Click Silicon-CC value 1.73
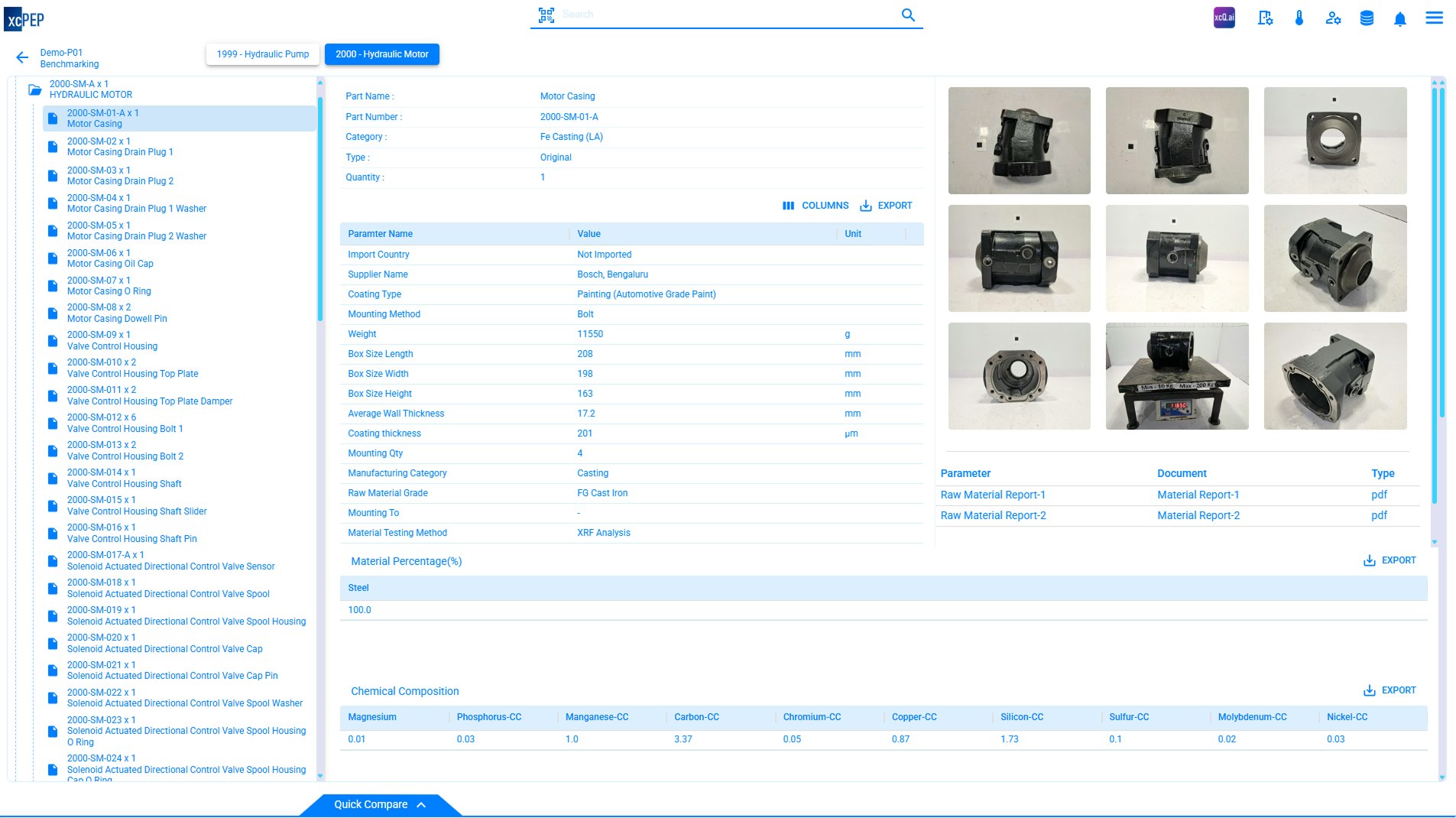The height and width of the screenshot is (818, 1456). point(1009,739)
